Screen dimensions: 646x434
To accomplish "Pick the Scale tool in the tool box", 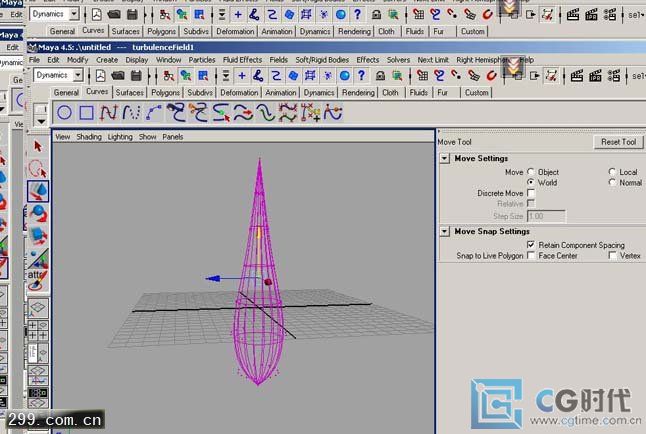I will point(38,236).
